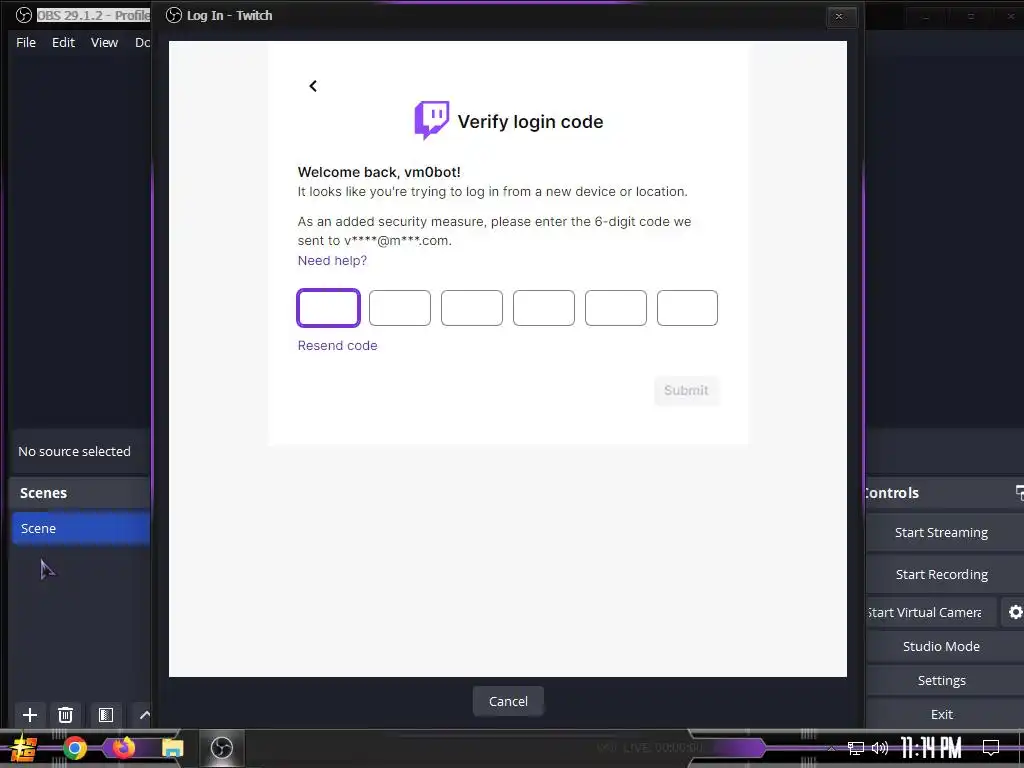Focus the first code digit box
This screenshot has width=1024, height=768.
point(328,308)
